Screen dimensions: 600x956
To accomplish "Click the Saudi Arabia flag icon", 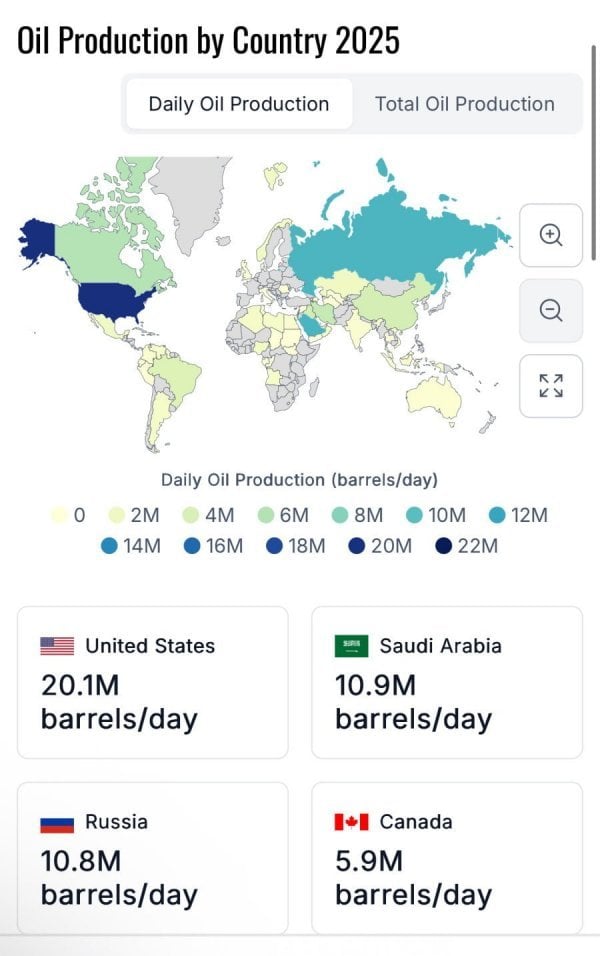I will [351, 646].
